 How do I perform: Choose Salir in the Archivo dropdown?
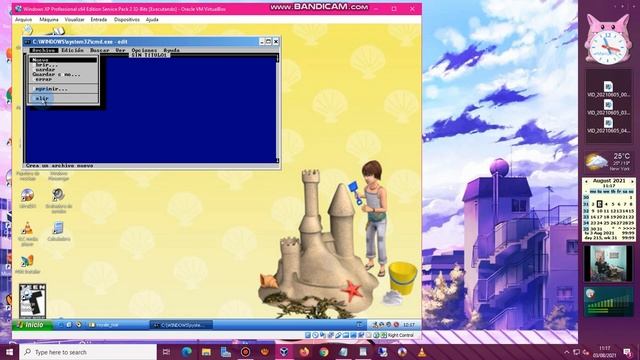pos(63,98)
